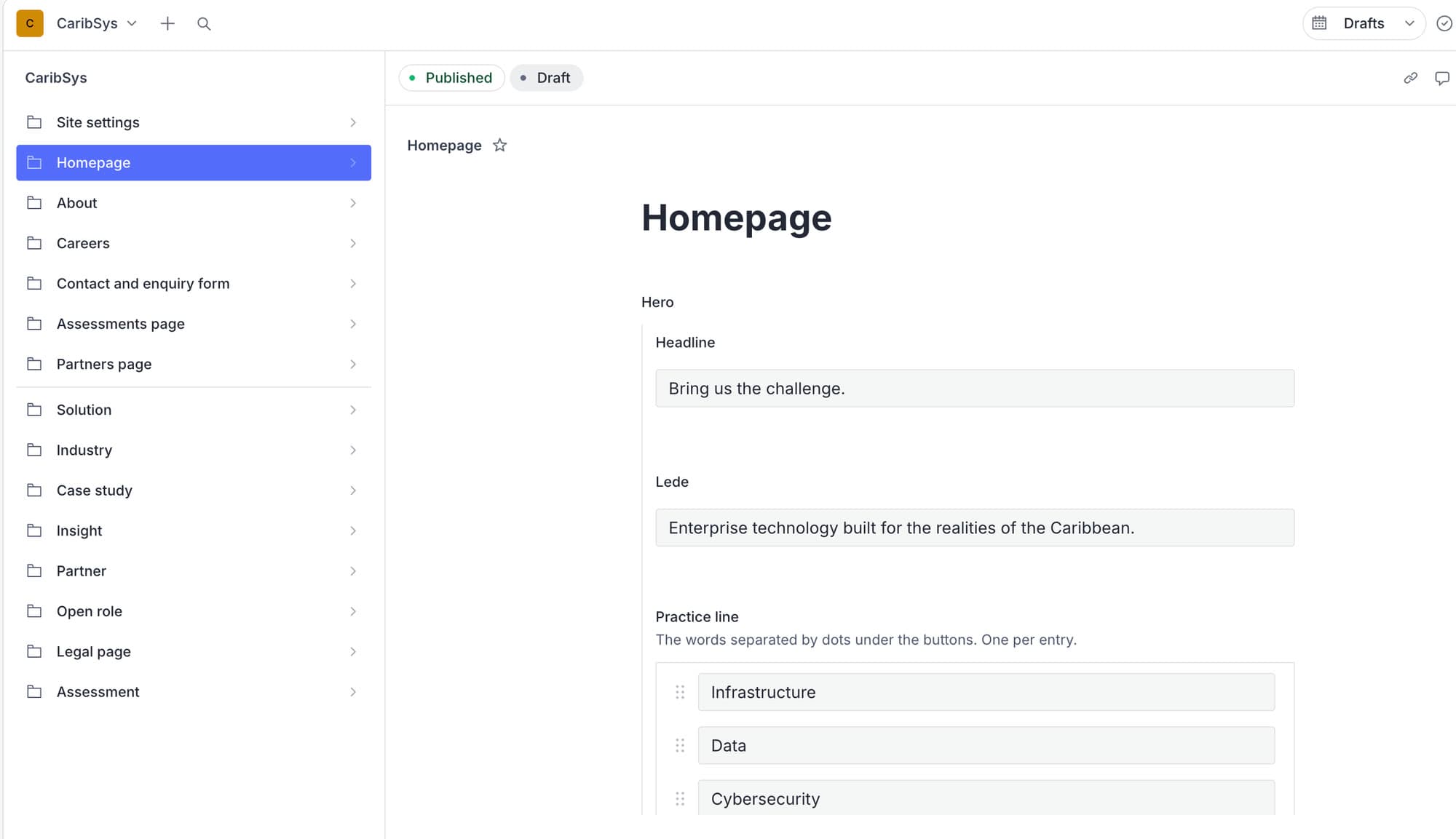This screenshot has height=839, width=1456.
Task: Favorite the Homepage with the star icon
Action: point(499,145)
